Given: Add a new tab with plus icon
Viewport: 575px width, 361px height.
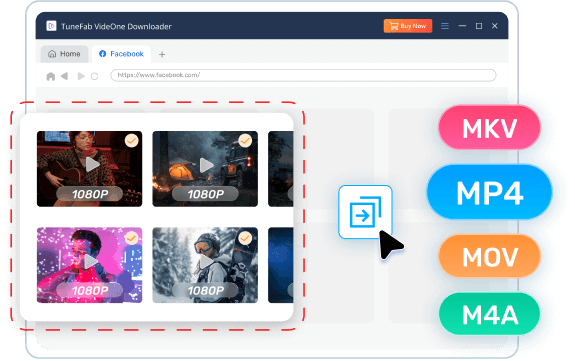Looking at the screenshot, I should coord(162,54).
